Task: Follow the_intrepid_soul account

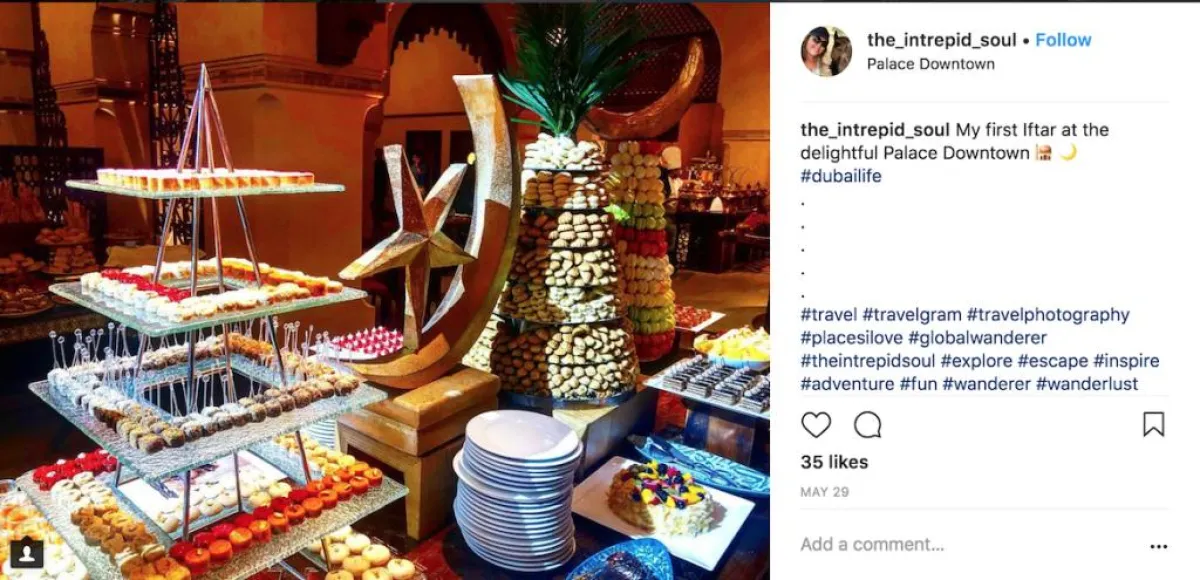Action: pyautogui.click(x=1063, y=40)
